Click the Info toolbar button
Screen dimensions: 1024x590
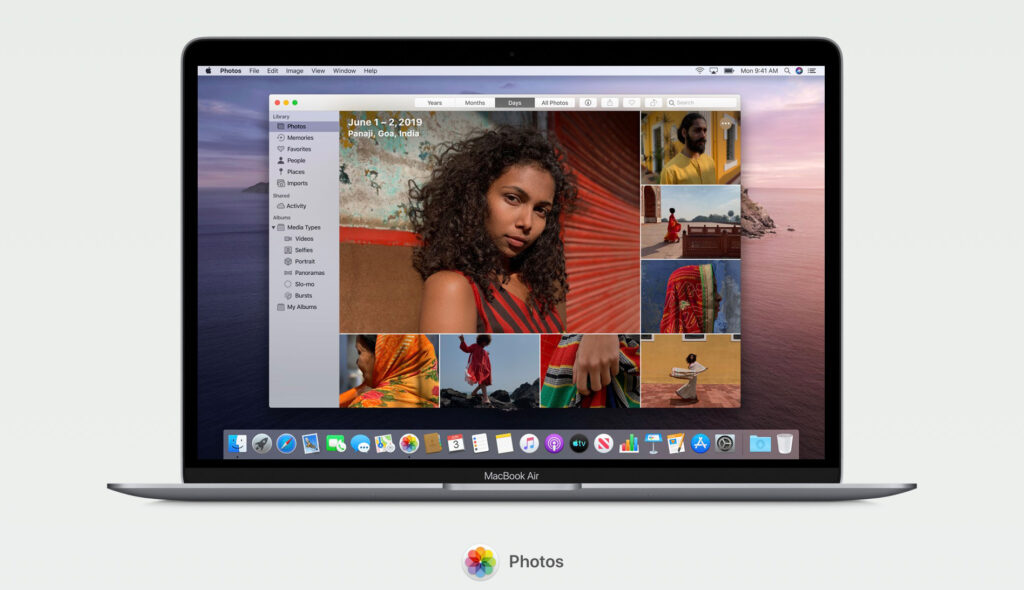point(587,103)
